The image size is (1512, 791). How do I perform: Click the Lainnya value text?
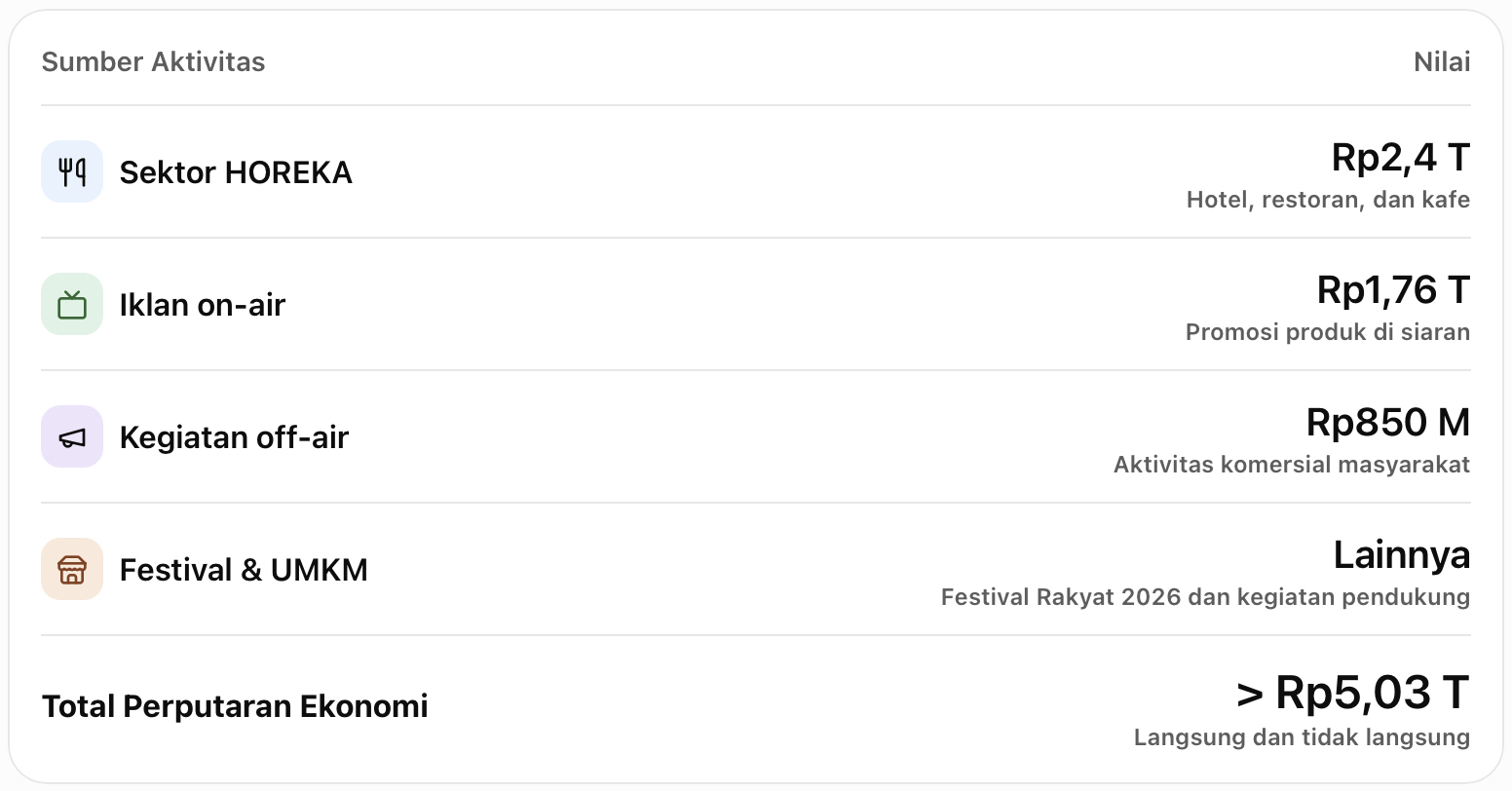[x=1402, y=555]
